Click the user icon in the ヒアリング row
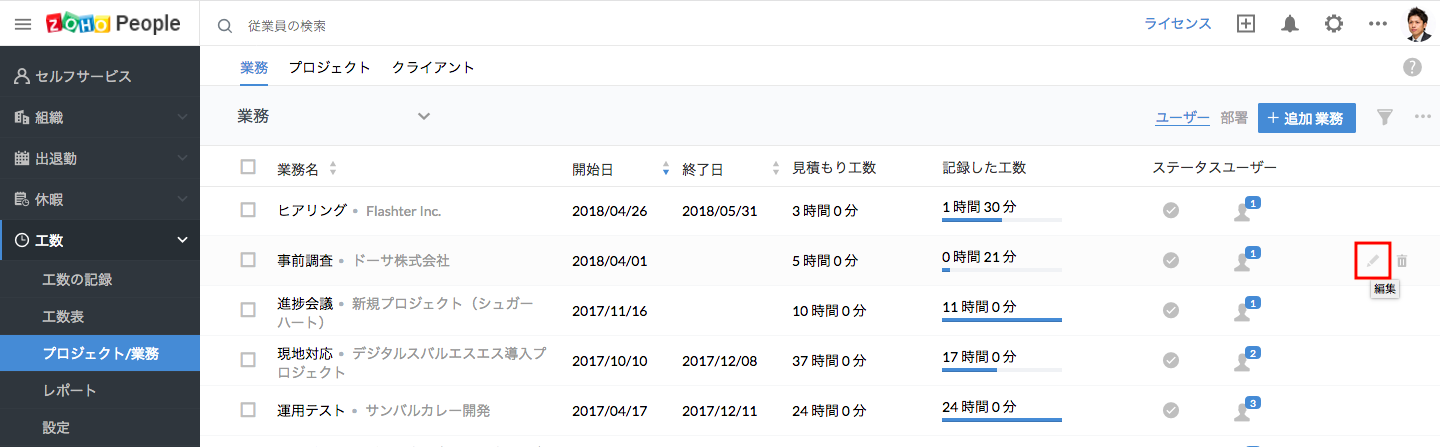Viewport: 1440px width, 447px height. [1242, 211]
